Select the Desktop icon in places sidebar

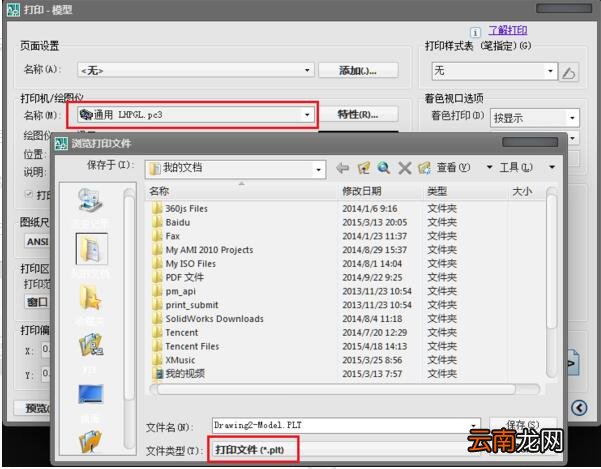[x=91, y=394]
